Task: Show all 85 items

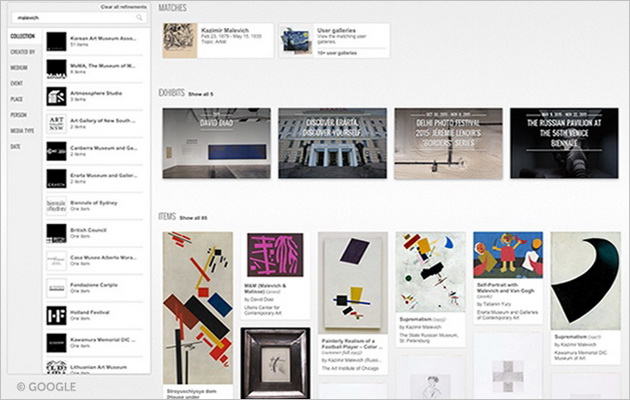Action: point(193,218)
